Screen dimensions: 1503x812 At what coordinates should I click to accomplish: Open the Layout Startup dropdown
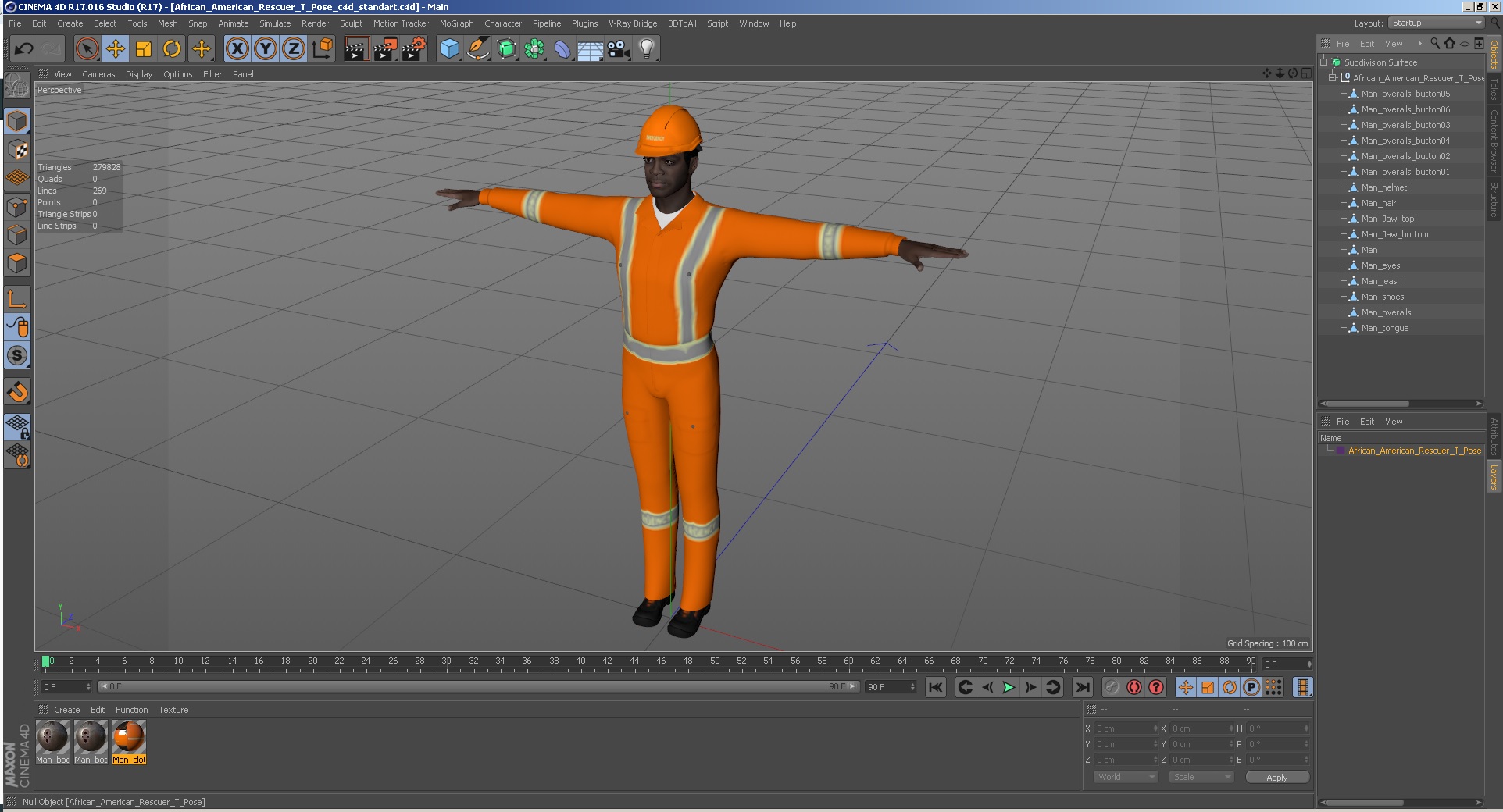pos(1436,23)
